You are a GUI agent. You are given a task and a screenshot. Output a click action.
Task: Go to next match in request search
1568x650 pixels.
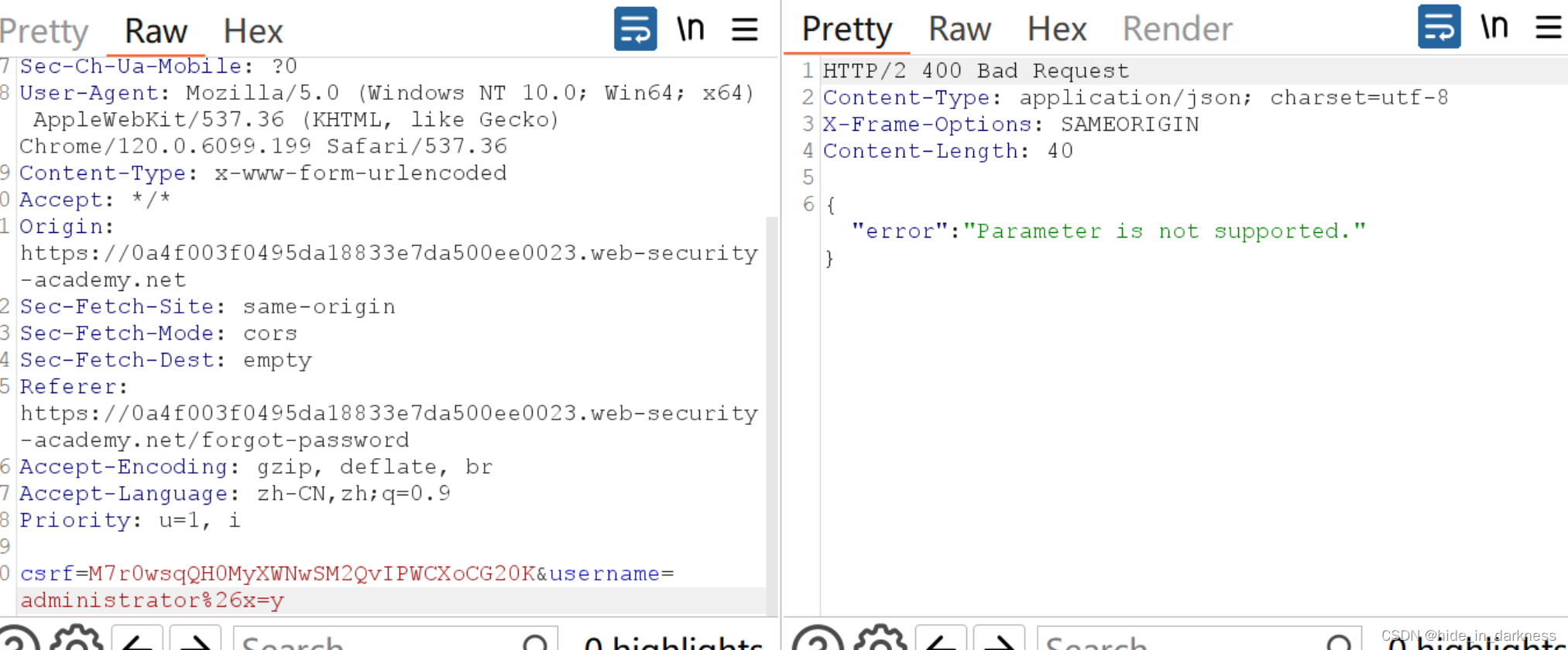(195, 638)
